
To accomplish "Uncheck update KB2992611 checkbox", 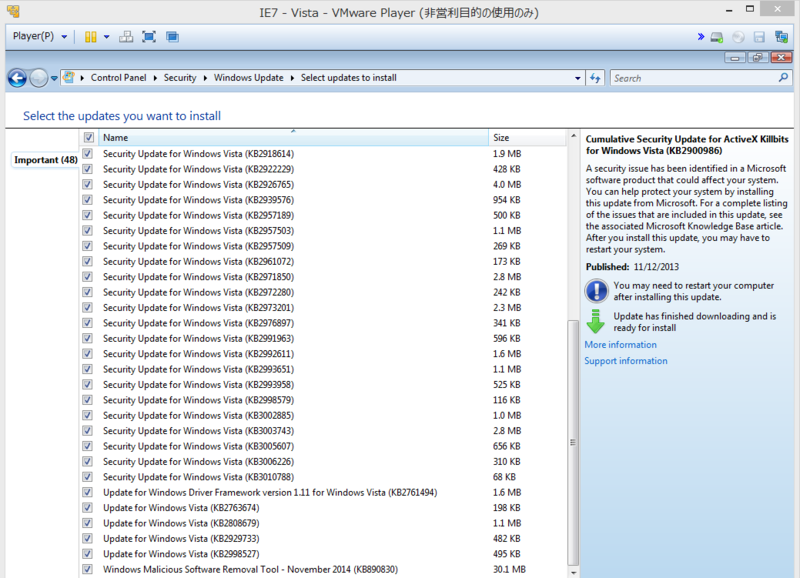I will pyautogui.click(x=88, y=354).
